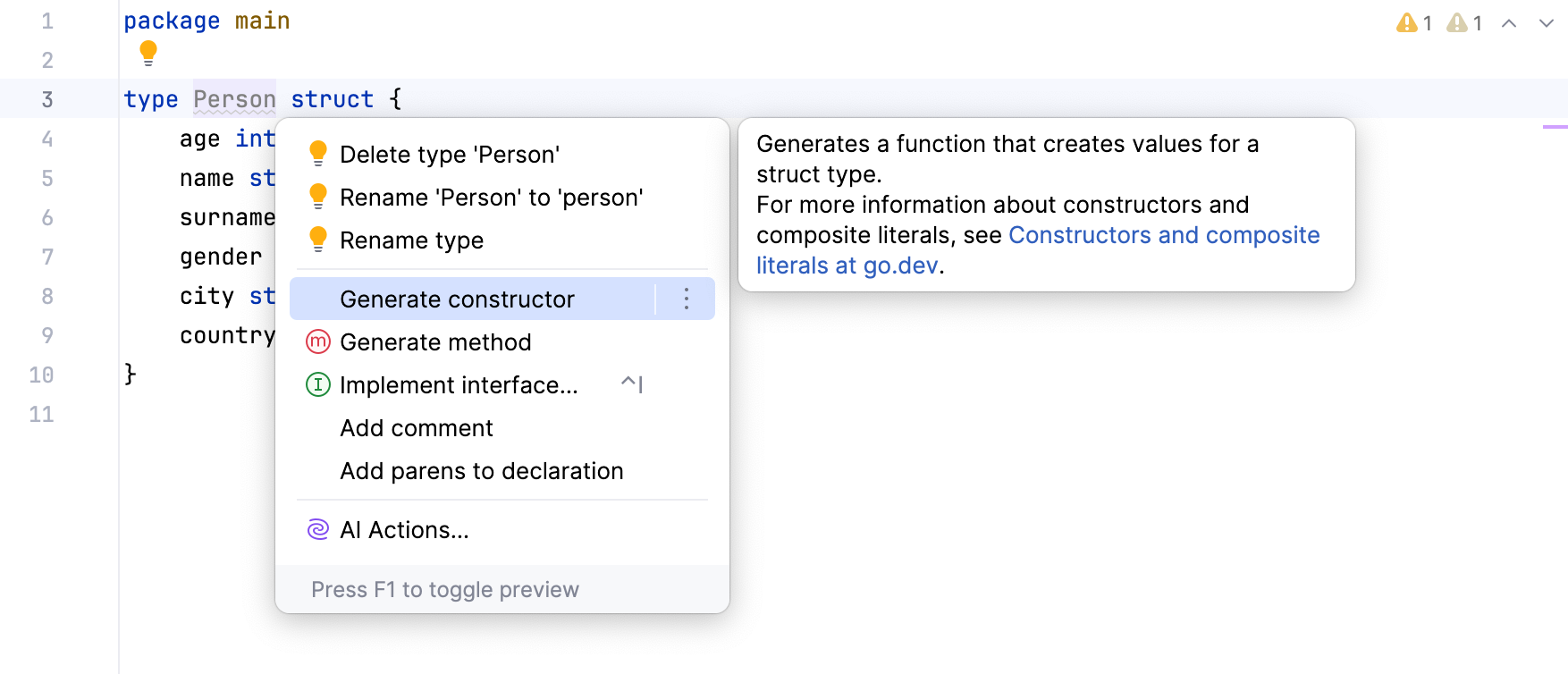This screenshot has height=674, width=1568.
Task: Open the three-dot menu on Generate constructor
Action: (686, 299)
